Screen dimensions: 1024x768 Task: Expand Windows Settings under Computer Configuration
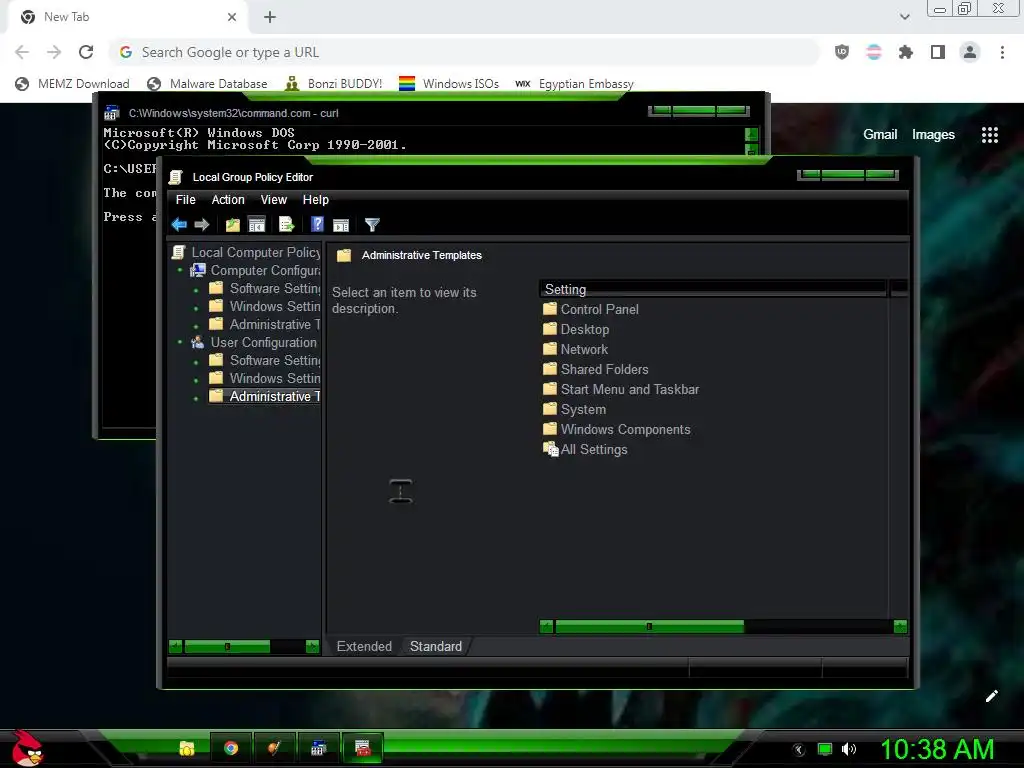(196, 308)
